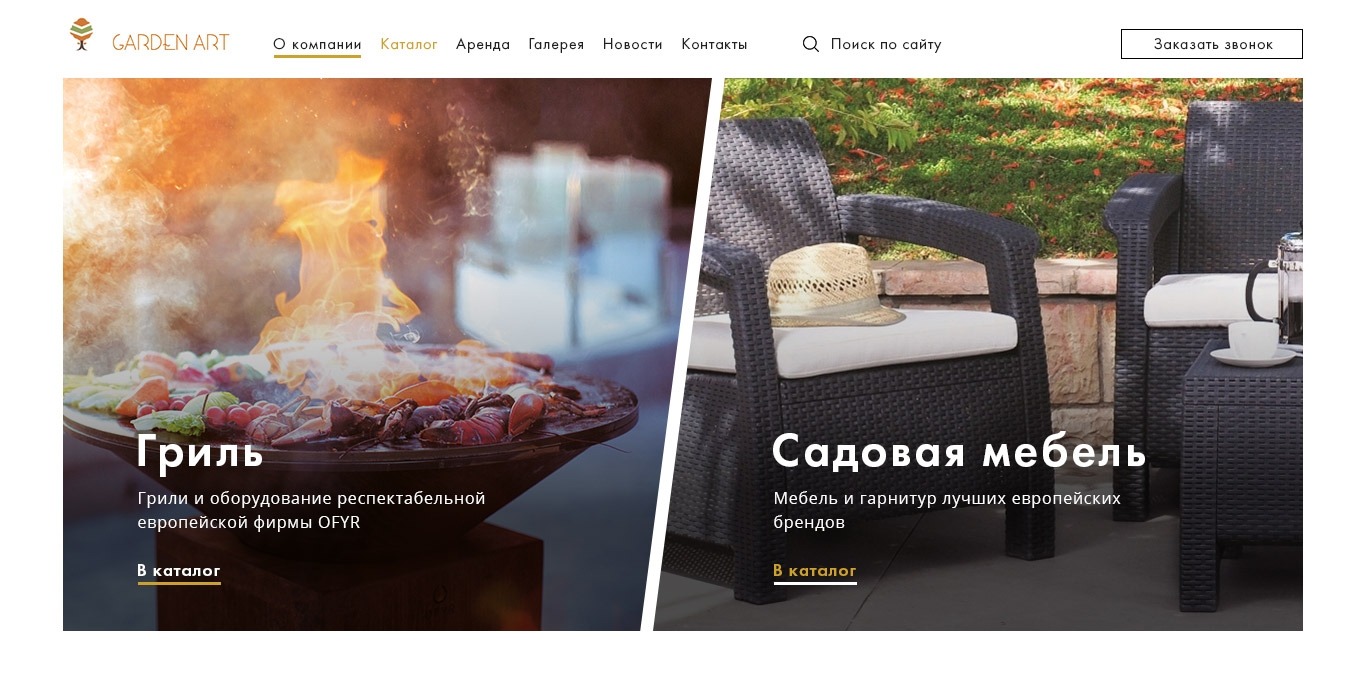Select Аренда in the navigation
Viewport: 1366px width, 690px height.
pyautogui.click(x=483, y=44)
